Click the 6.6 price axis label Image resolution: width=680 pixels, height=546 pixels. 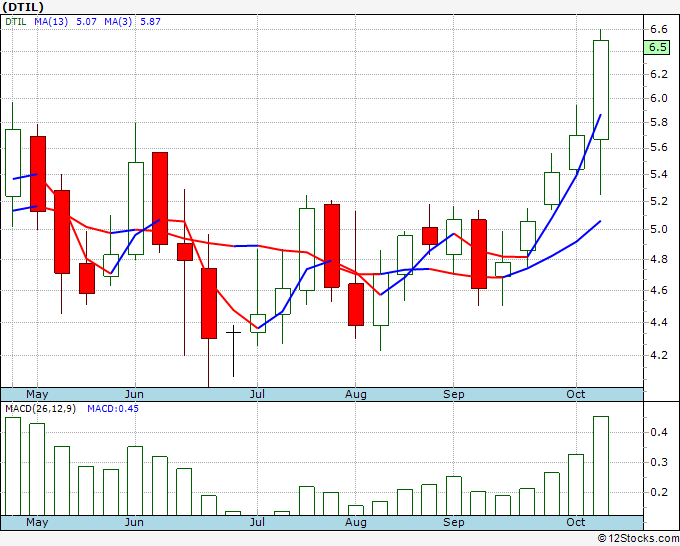click(x=658, y=29)
